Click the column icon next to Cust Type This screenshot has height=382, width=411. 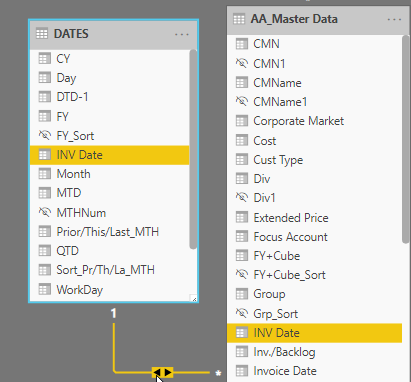click(242, 159)
